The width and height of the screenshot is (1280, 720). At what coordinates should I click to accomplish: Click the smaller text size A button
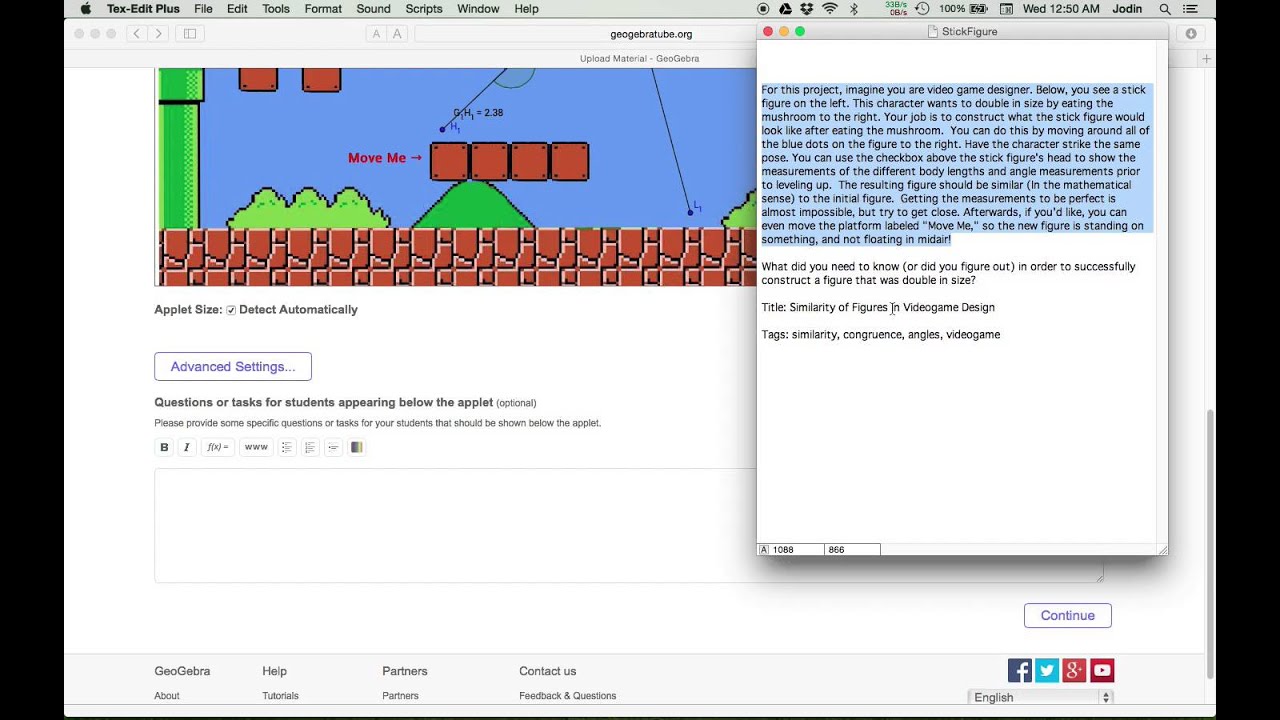point(376,34)
